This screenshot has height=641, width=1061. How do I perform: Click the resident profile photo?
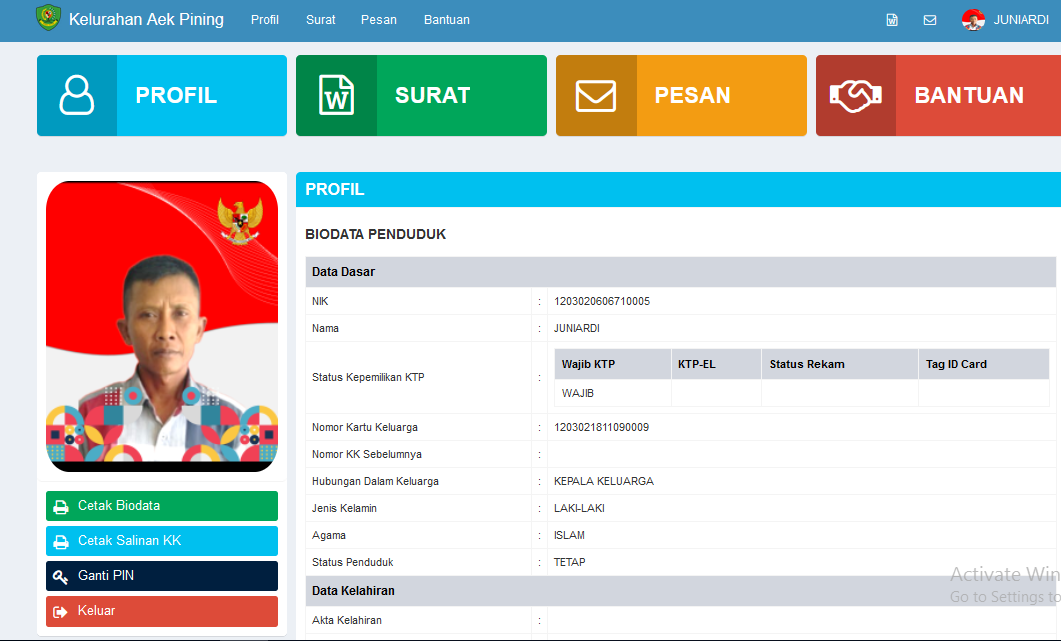pos(162,326)
